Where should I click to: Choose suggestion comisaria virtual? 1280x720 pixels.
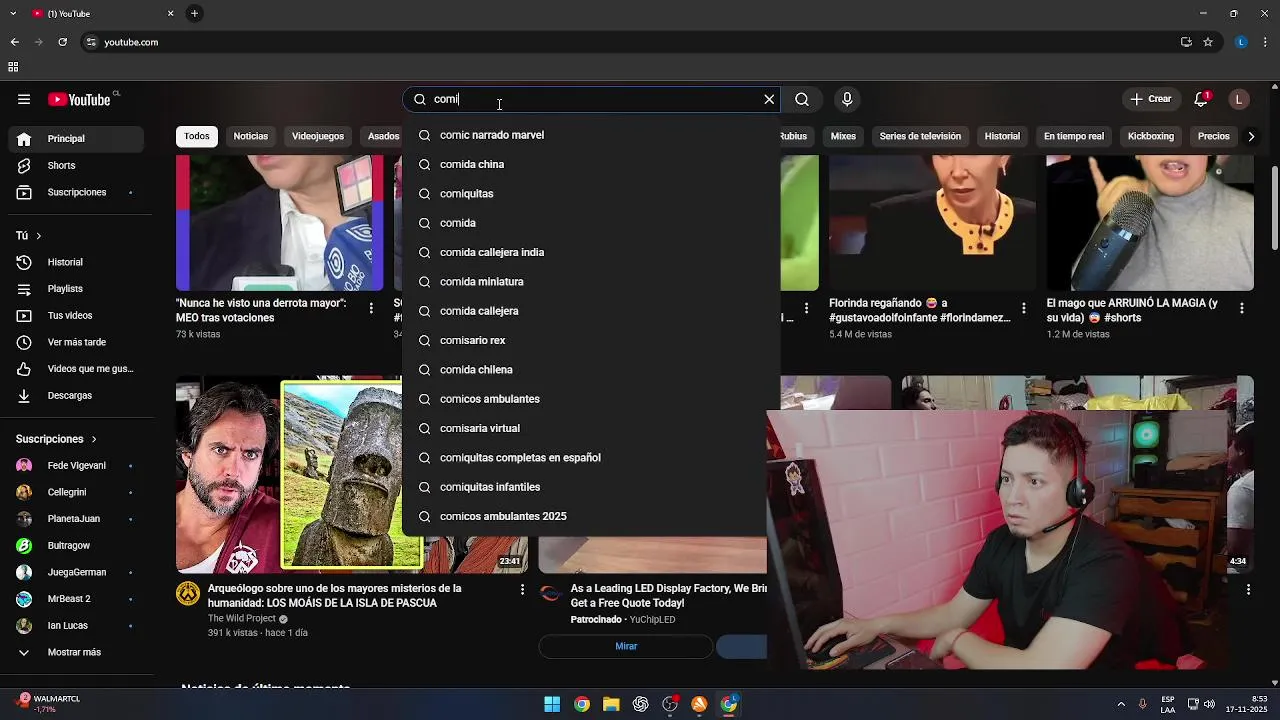pyautogui.click(x=591, y=428)
